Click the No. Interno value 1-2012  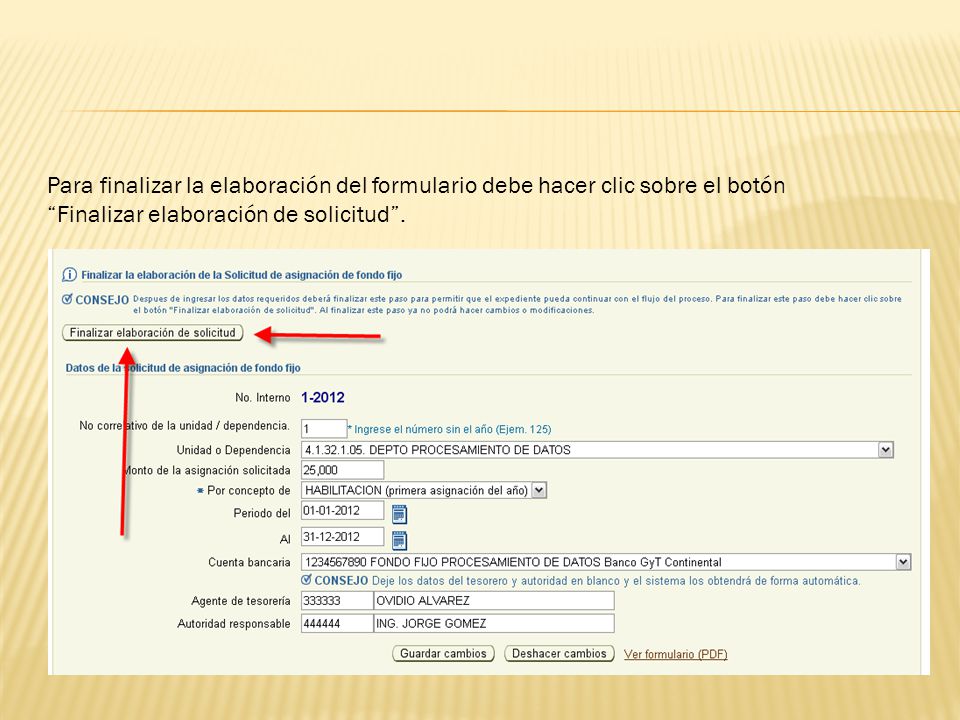coord(323,397)
